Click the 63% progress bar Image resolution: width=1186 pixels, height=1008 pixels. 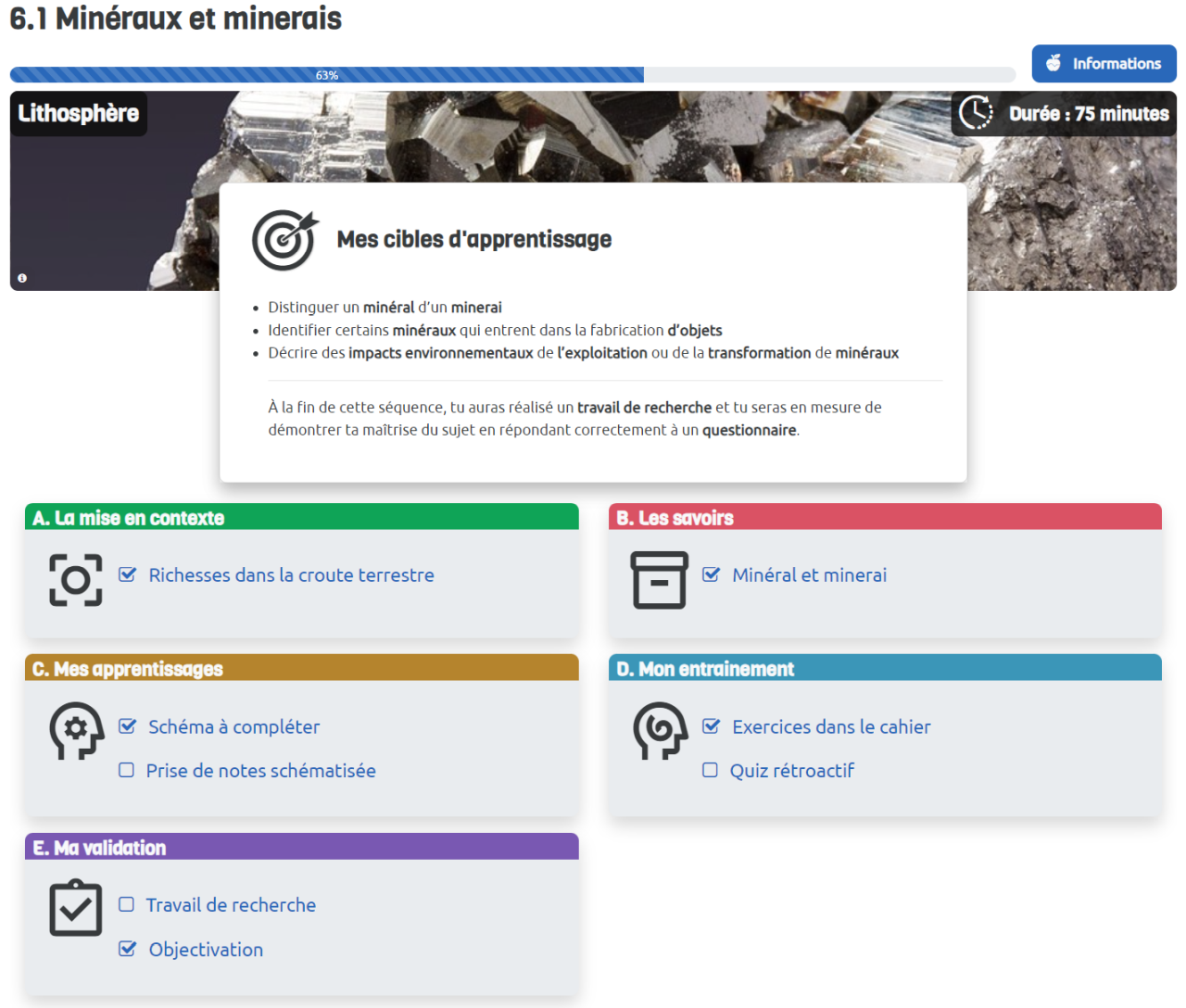(x=327, y=75)
